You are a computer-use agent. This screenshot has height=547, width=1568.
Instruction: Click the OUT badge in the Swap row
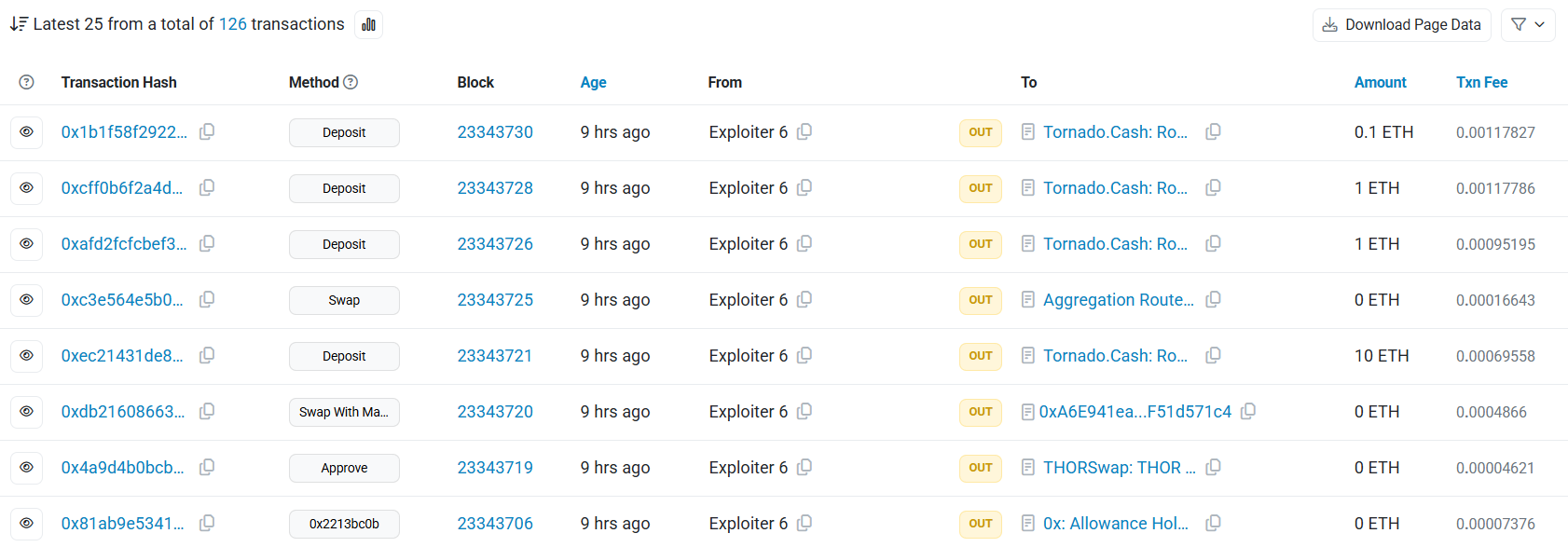pos(981,300)
